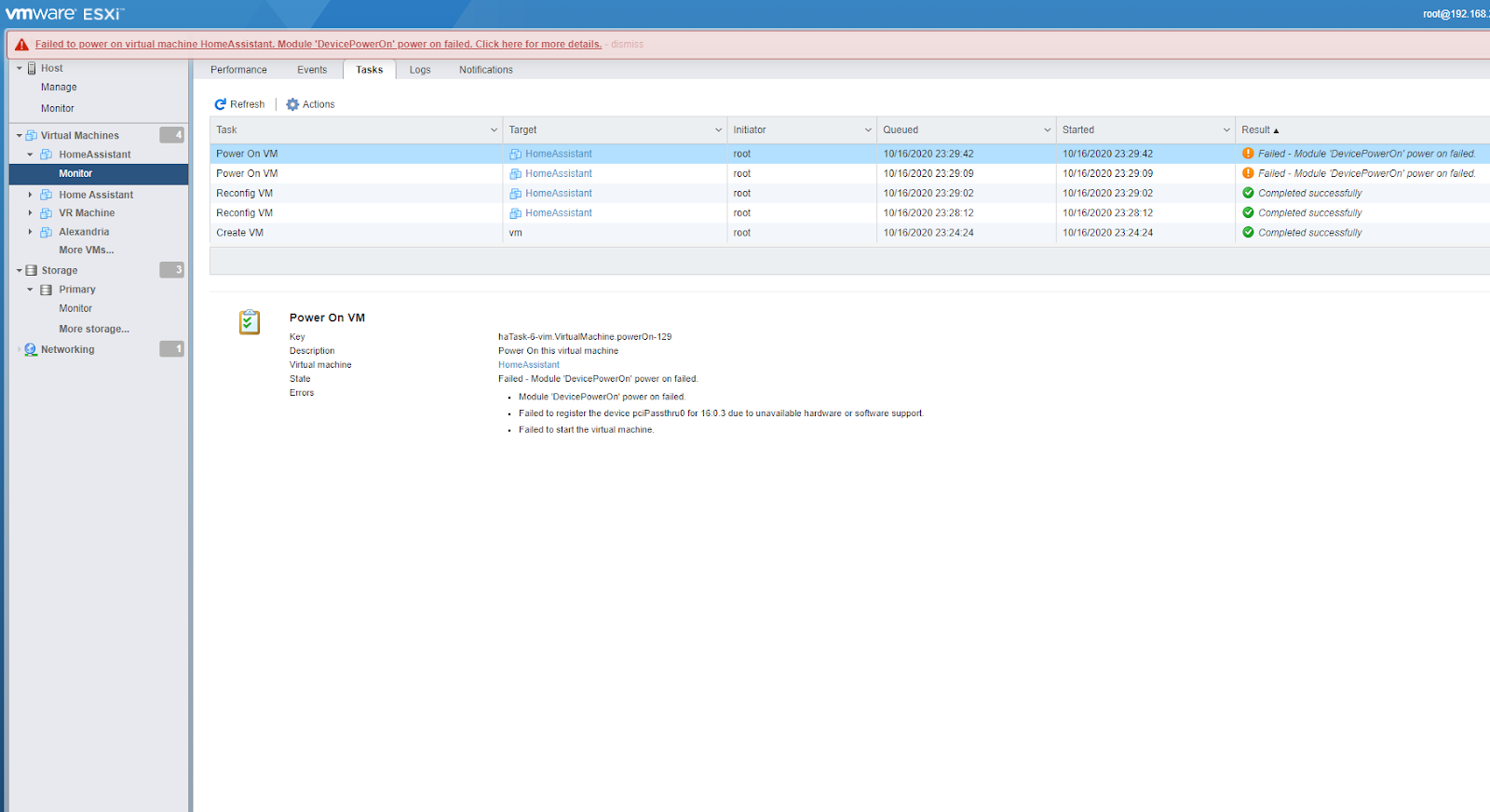Open the Task column dropdown arrow
The width and height of the screenshot is (1490, 812).
click(494, 130)
